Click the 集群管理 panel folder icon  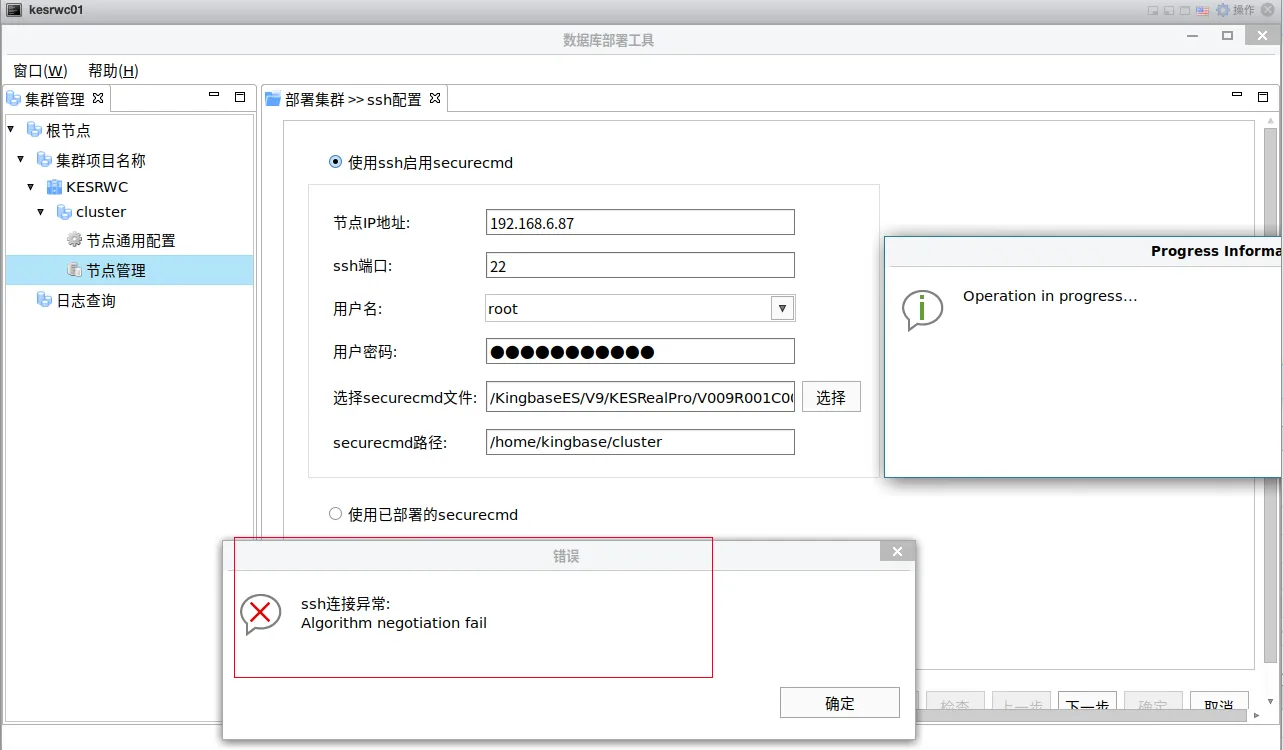[13, 98]
